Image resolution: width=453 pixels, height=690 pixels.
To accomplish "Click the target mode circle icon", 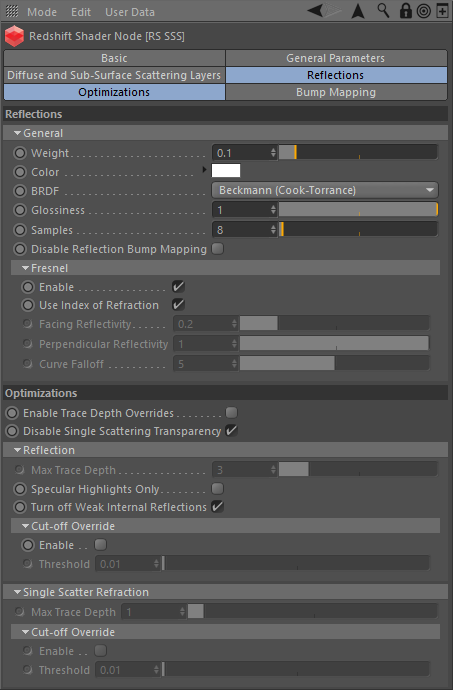I will [x=424, y=11].
